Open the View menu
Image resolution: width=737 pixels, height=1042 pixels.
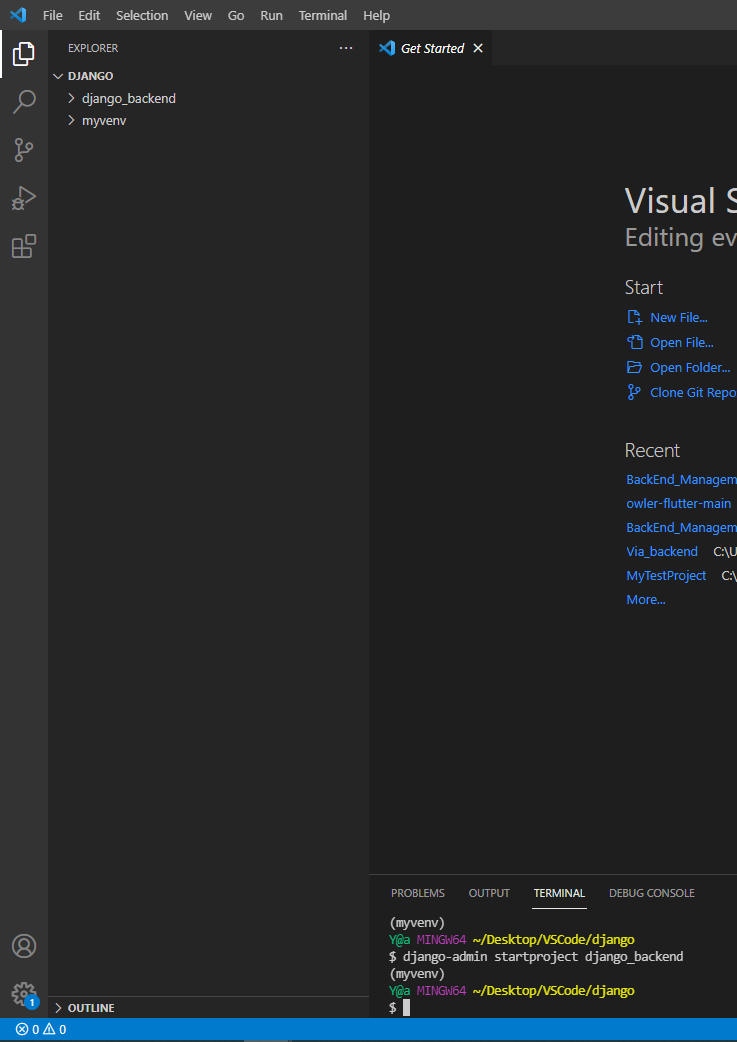[198, 15]
